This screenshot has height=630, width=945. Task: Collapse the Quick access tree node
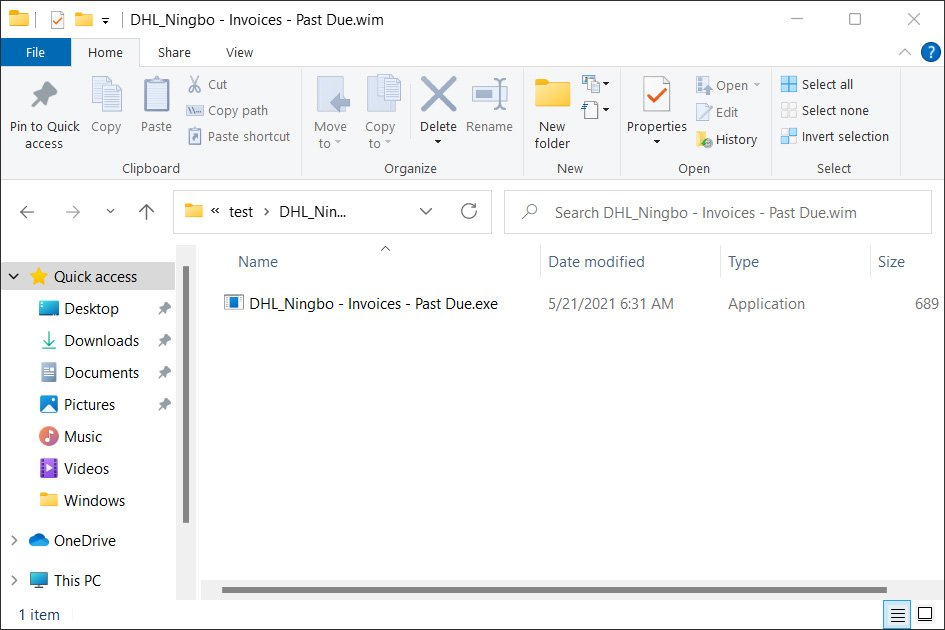[14, 277]
